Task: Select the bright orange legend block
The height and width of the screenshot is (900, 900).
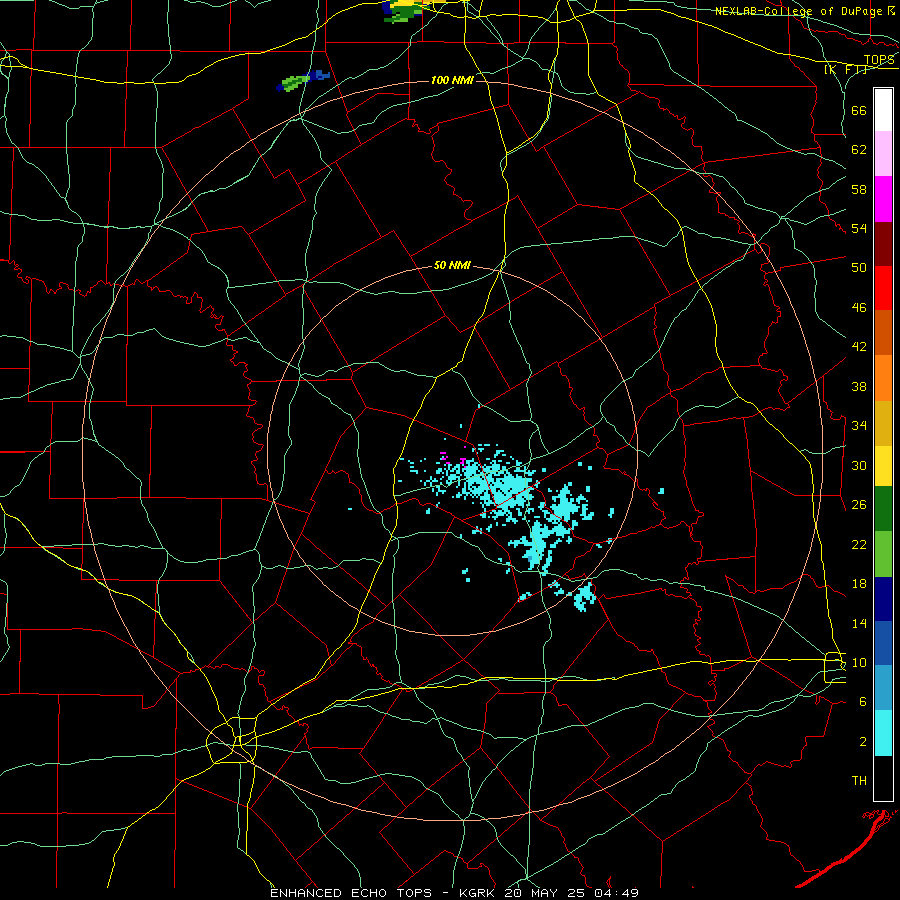Action: coord(883,378)
